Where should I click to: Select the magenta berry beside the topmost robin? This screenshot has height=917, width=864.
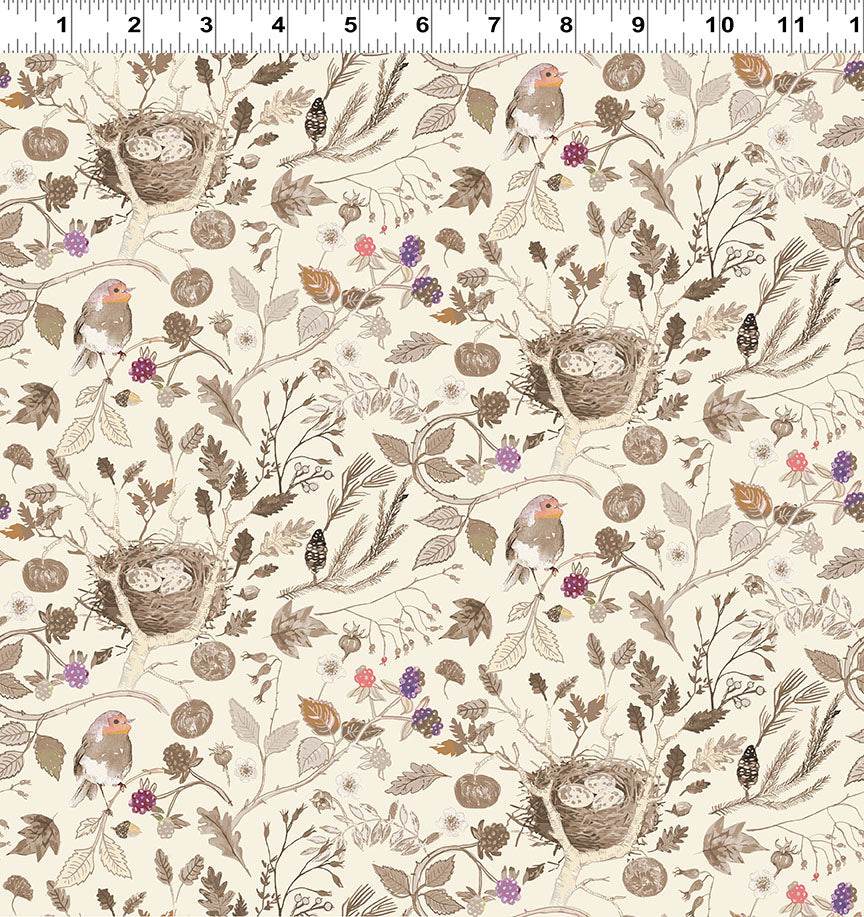click(574, 153)
